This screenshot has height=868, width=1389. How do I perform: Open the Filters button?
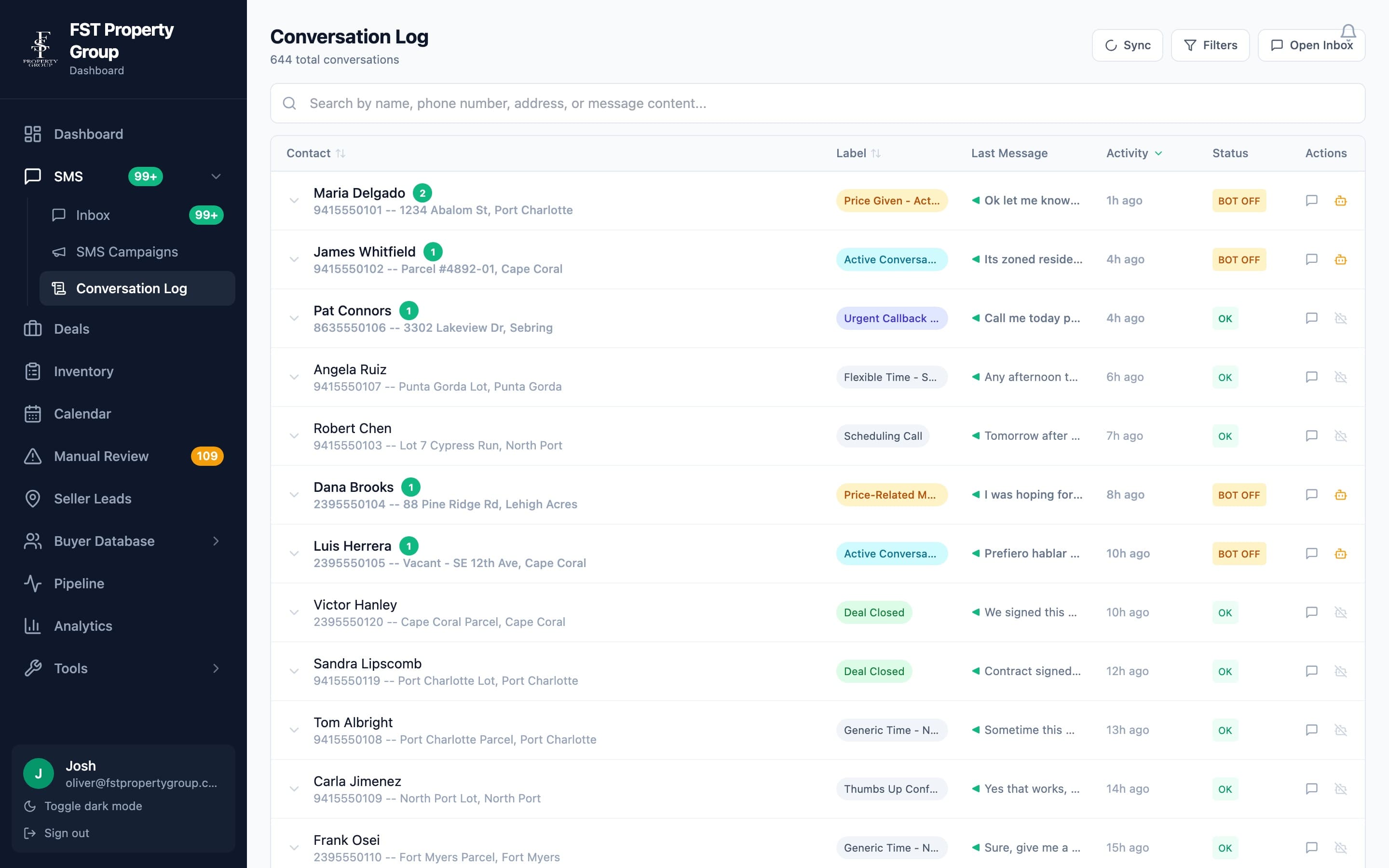1210,45
